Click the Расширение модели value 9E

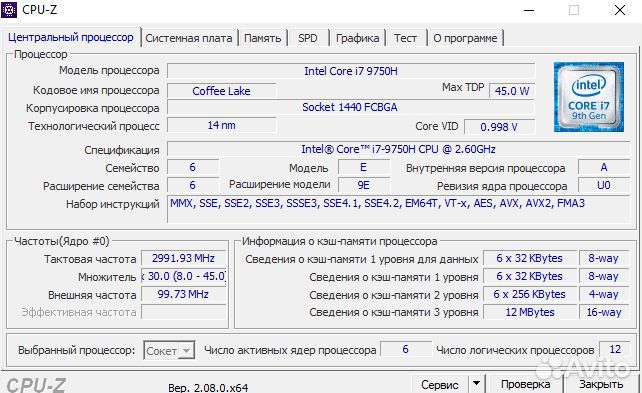point(364,185)
